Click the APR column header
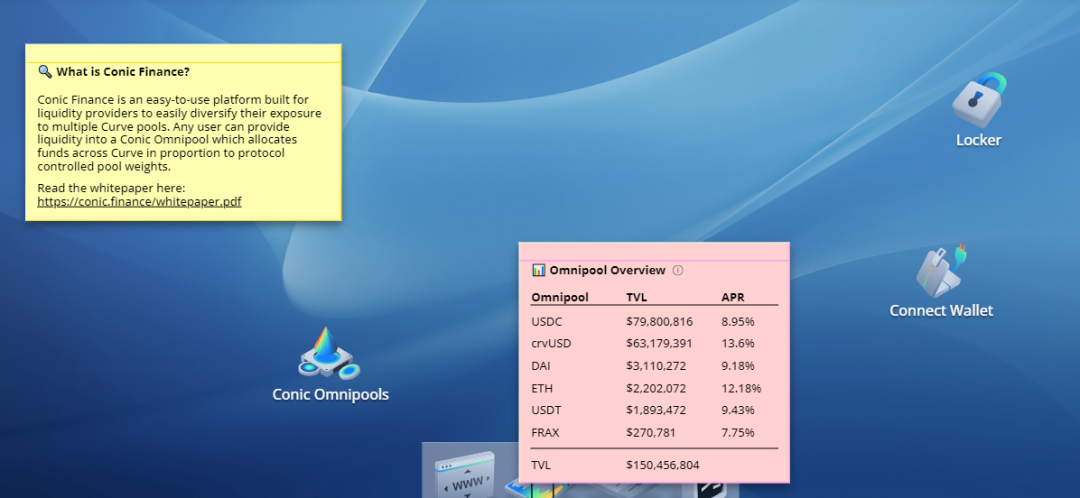 [x=733, y=298]
